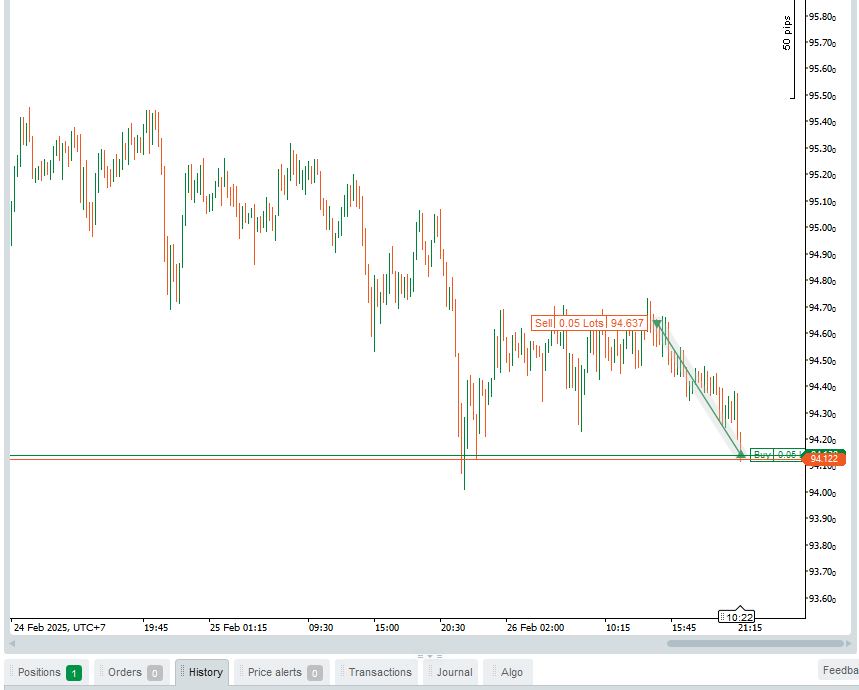Viewport: 859px width, 690px height.
Task: Click the chart scrollbar left arrow
Action: click(x=12, y=643)
